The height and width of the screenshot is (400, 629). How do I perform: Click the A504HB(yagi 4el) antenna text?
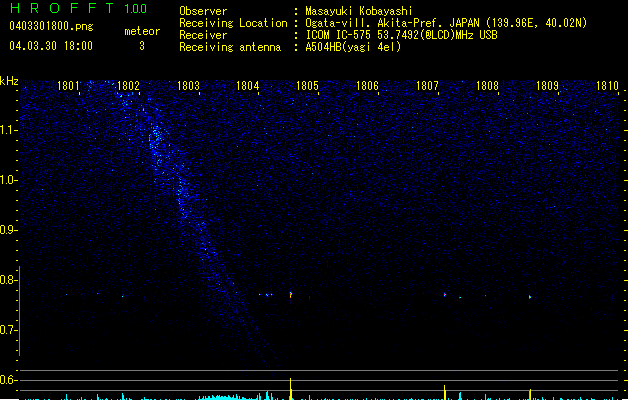pyautogui.click(x=353, y=47)
